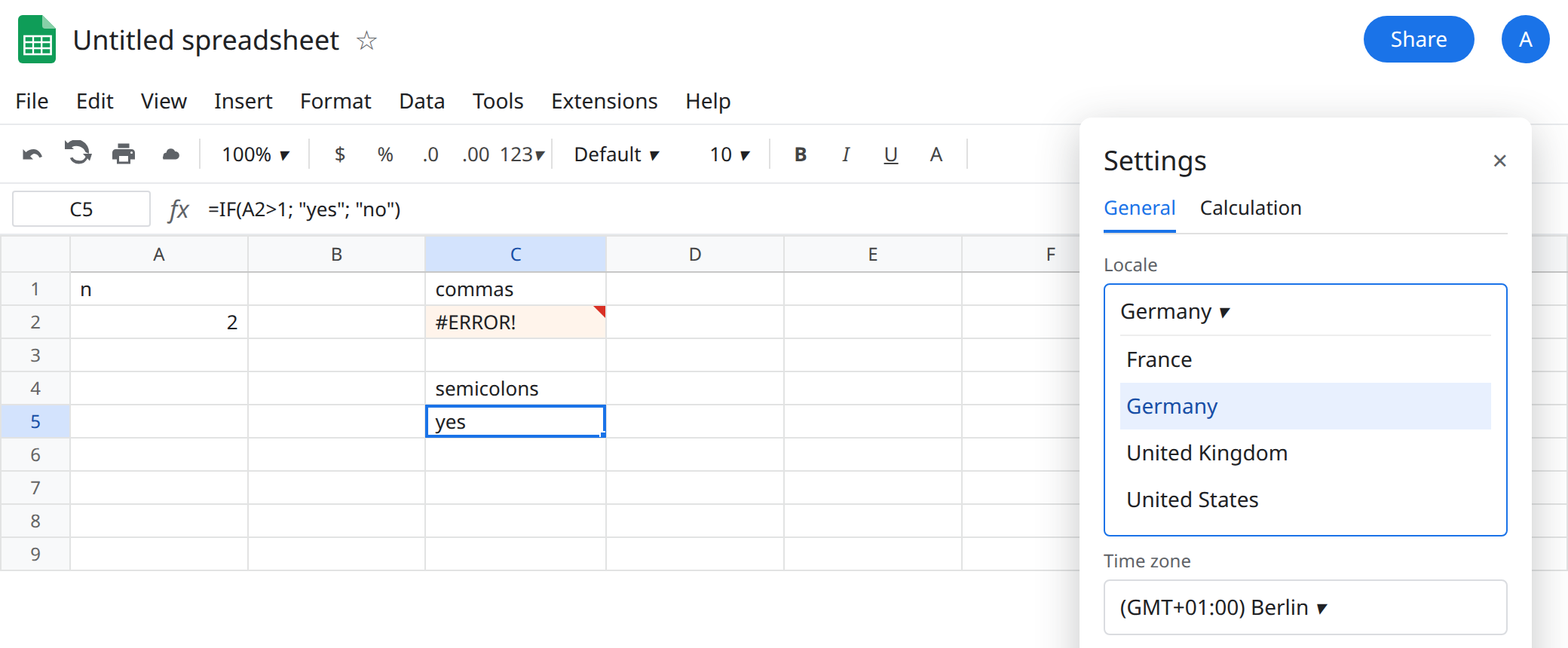This screenshot has height=648, width=1568.
Task: Decrease decimal places (.0)
Action: pos(430,154)
